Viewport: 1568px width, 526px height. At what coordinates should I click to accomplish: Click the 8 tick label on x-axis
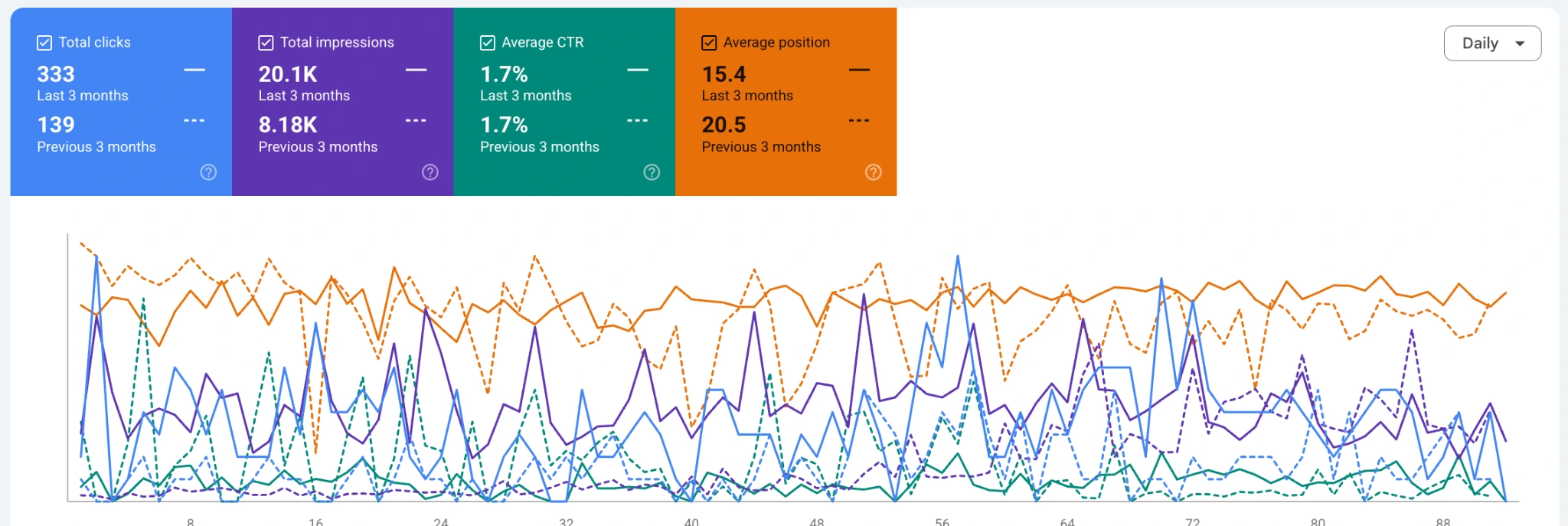(x=191, y=521)
